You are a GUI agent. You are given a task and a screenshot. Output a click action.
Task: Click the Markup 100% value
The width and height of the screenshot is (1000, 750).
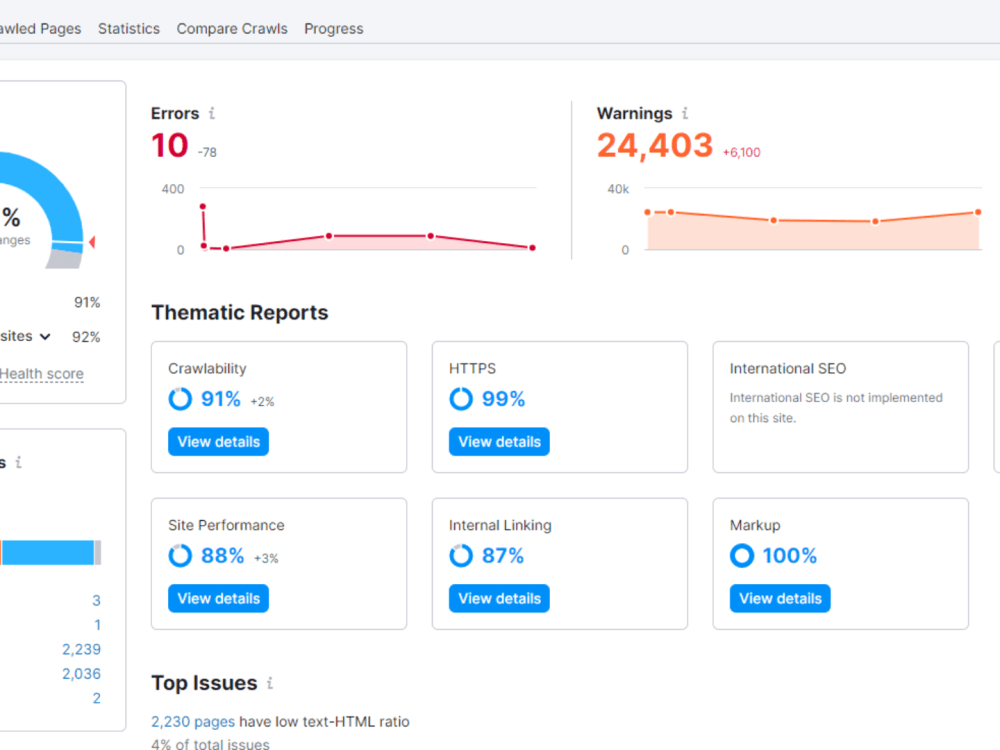pos(790,556)
